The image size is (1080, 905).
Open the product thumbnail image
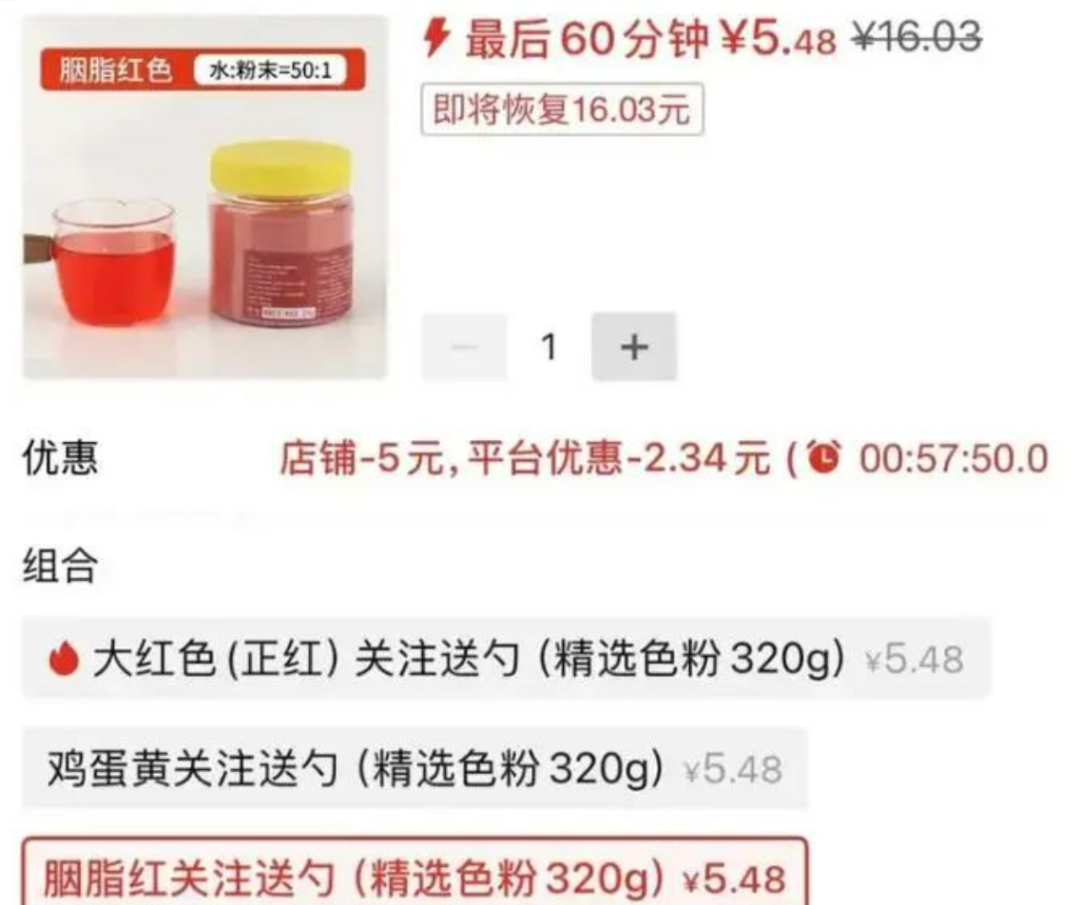[205, 198]
